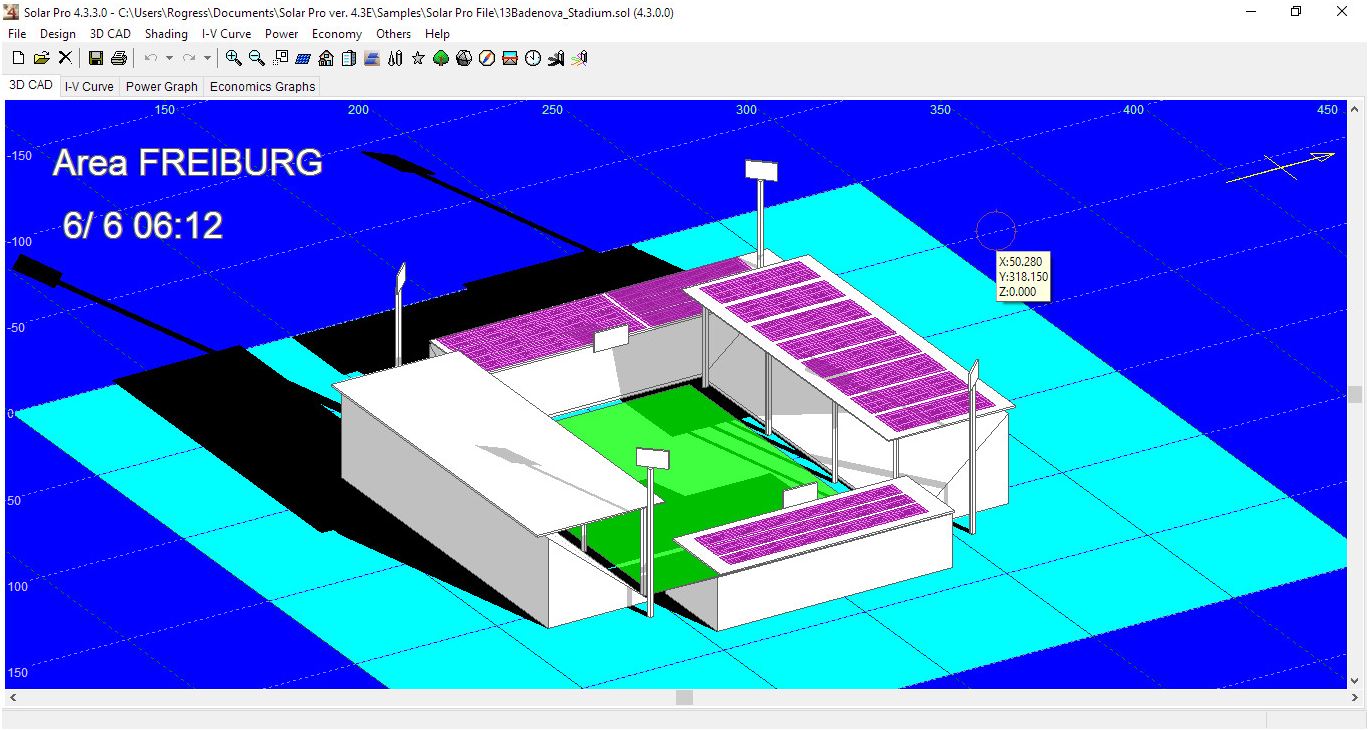Select the thermometer icon on the toolbar

(x=394, y=58)
